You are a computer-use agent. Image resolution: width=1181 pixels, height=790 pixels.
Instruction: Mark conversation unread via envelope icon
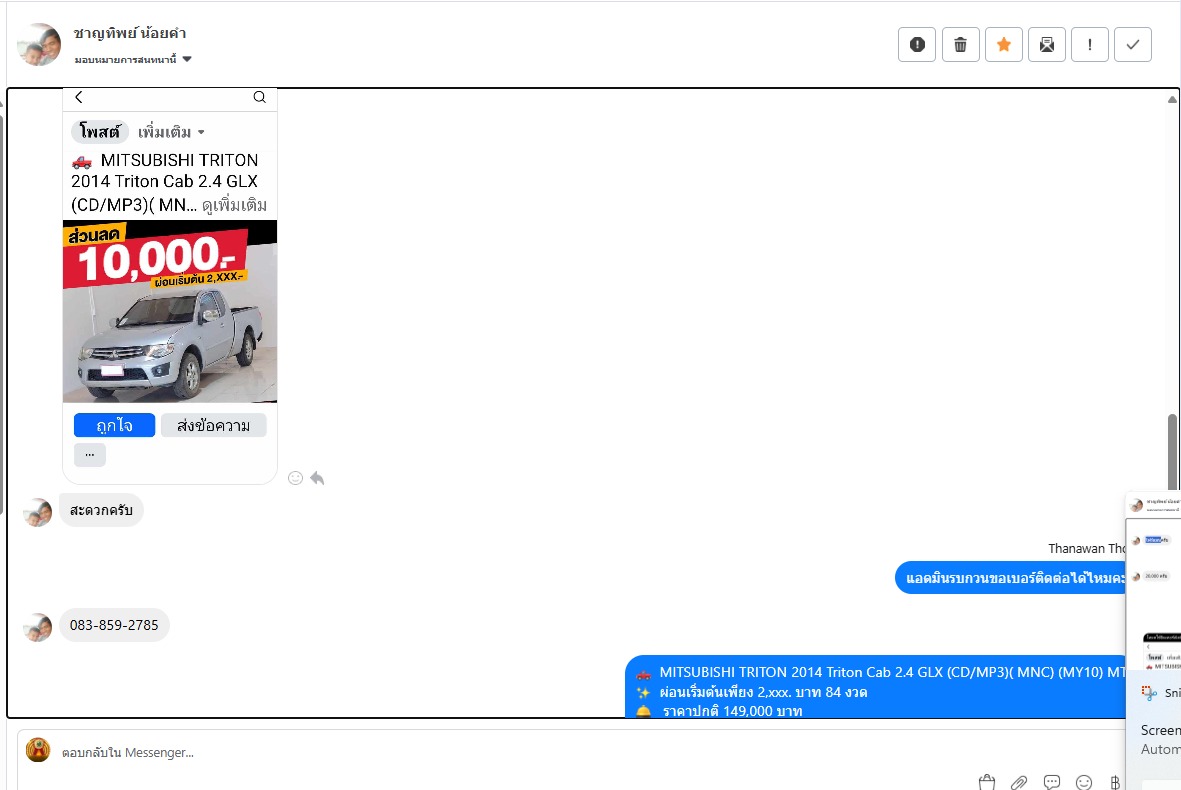pyautogui.click(x=1047, y=44)
